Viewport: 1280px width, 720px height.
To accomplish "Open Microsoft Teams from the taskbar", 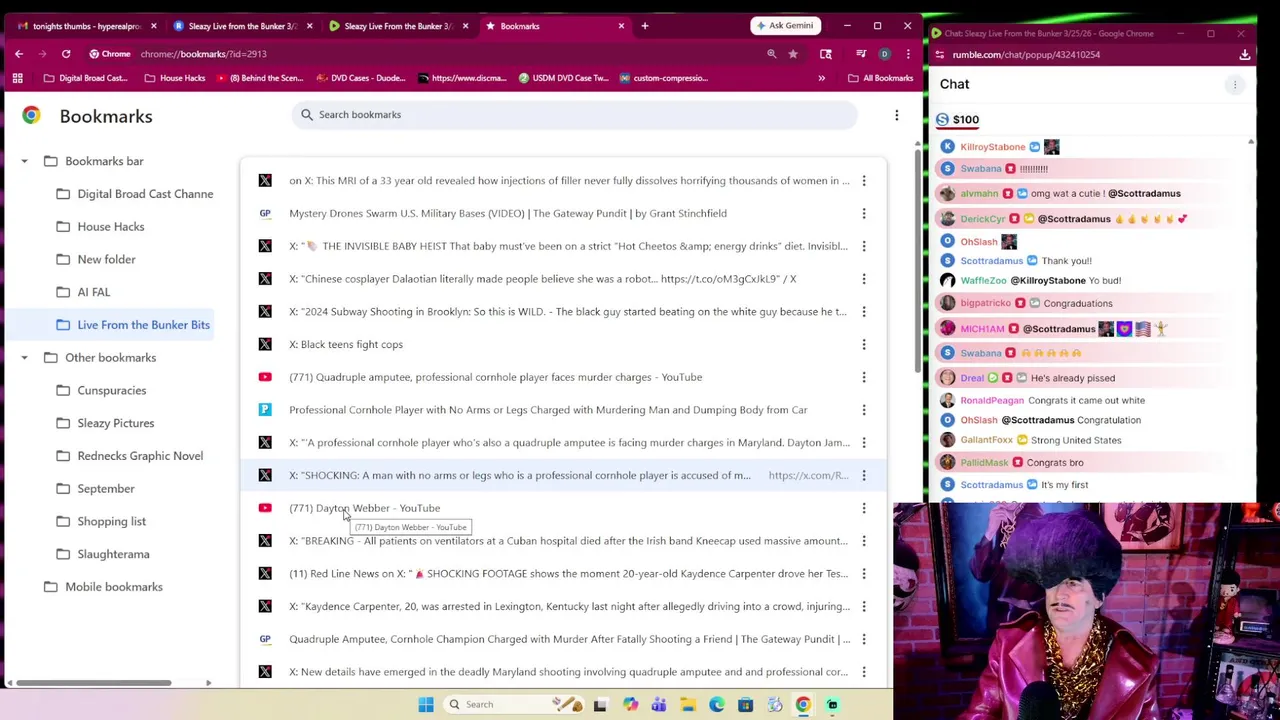I will (659, 704).
